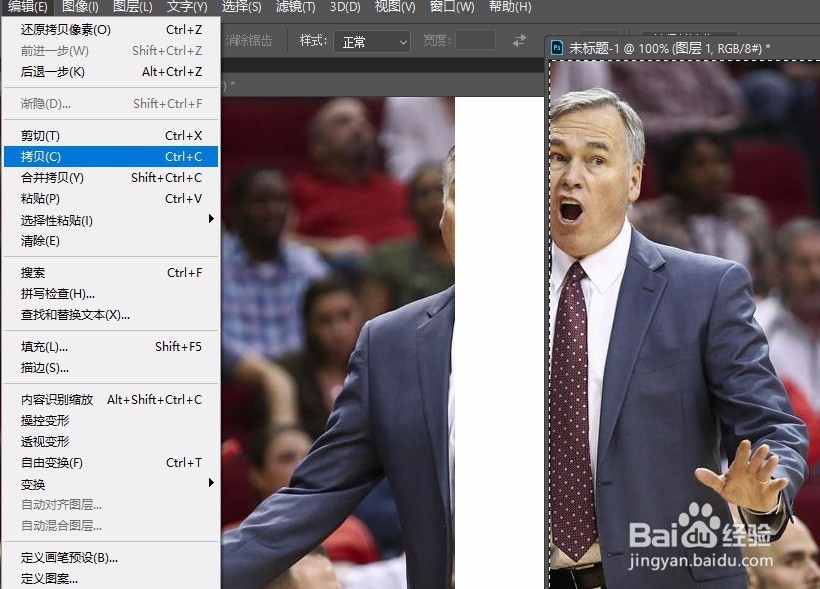Open the 视图(V) menu
This screenshot has width=820, height=589.
pyautogui.click(x=395, y=7)
